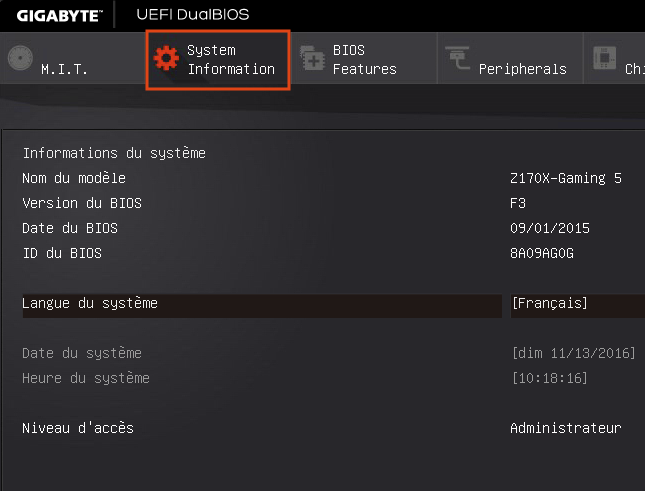This screenshot has width=645, height=491.
Task: Click the BIOS version value F3
Action: (x=518, y=204)
